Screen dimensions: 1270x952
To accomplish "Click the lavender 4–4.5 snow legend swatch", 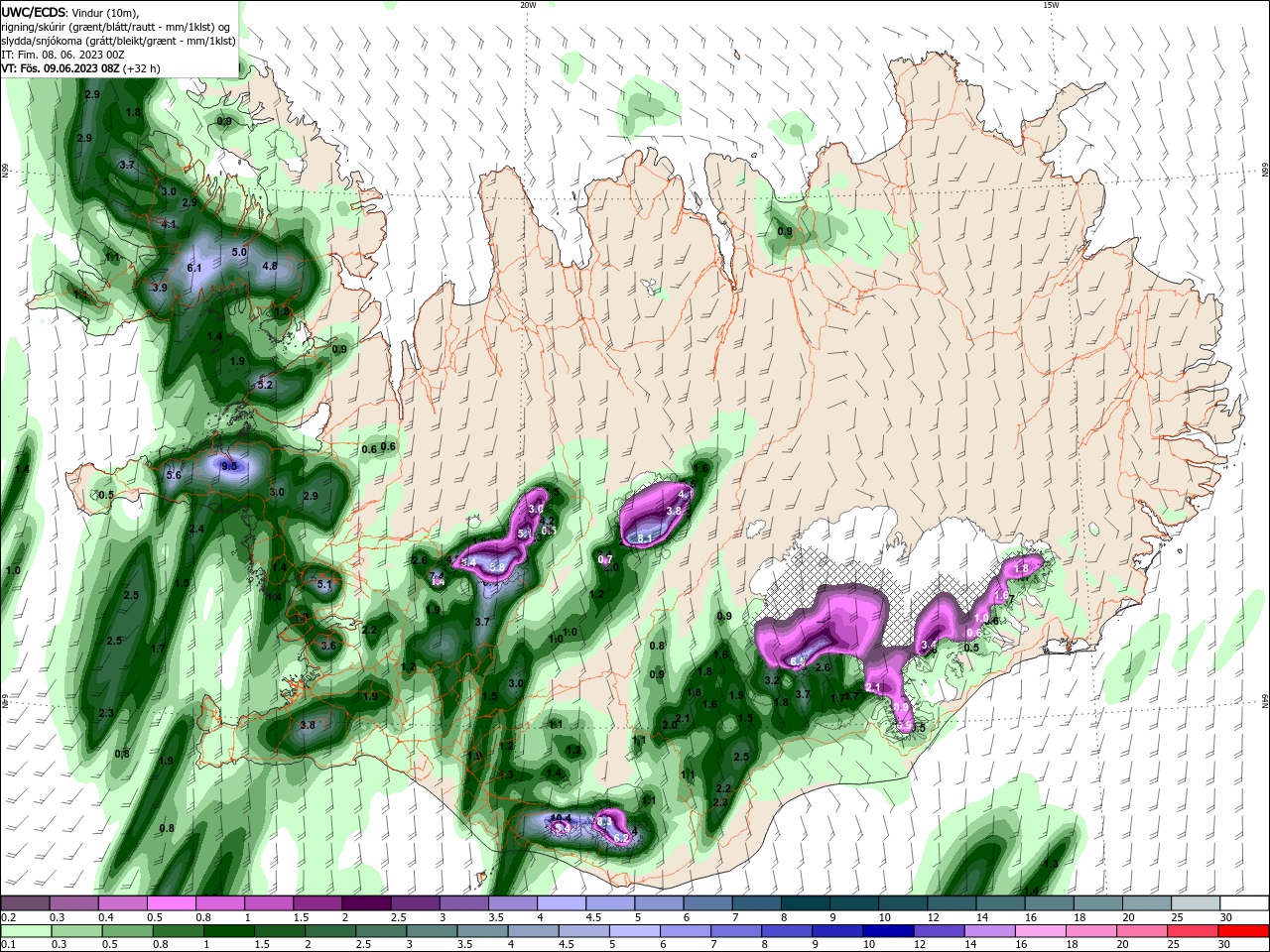I will [x=562, y=903].
